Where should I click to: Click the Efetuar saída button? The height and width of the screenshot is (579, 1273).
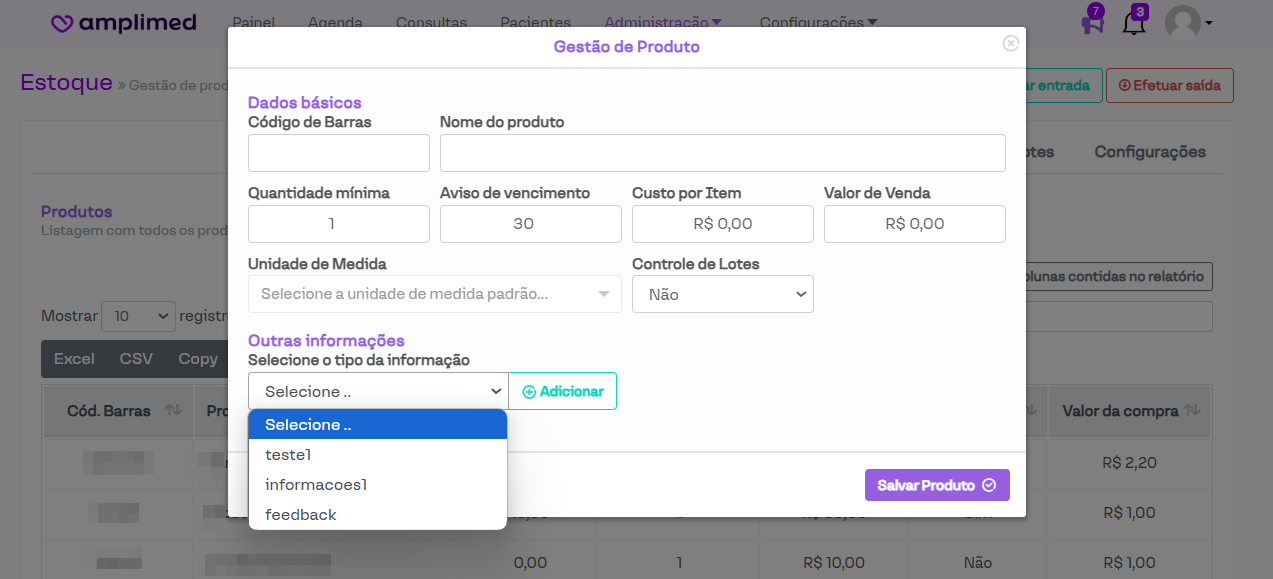click(1169, 86)
